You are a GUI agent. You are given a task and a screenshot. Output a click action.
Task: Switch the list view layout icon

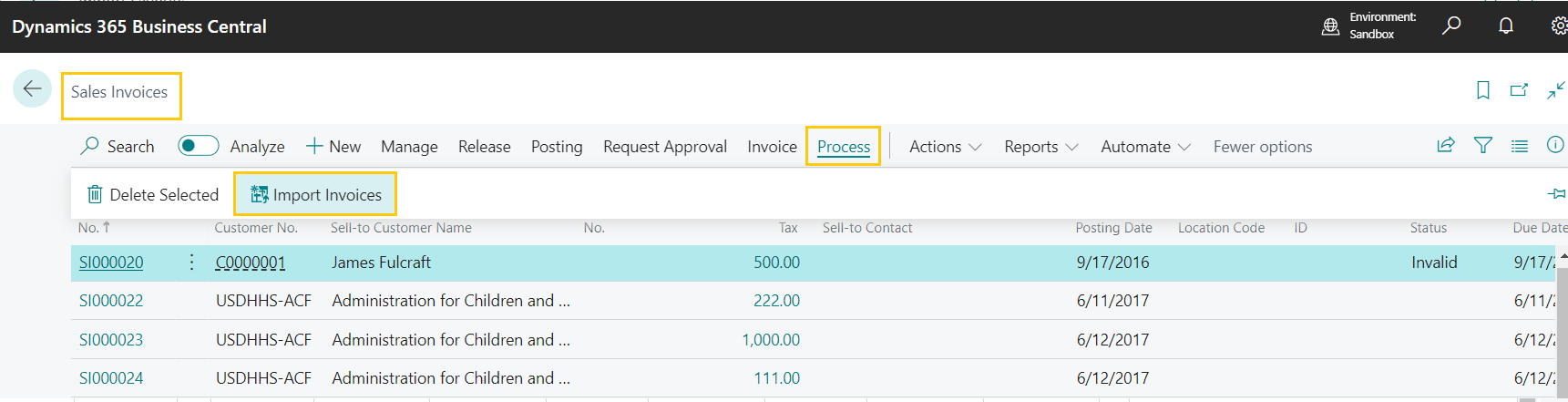click(1520, 146)
